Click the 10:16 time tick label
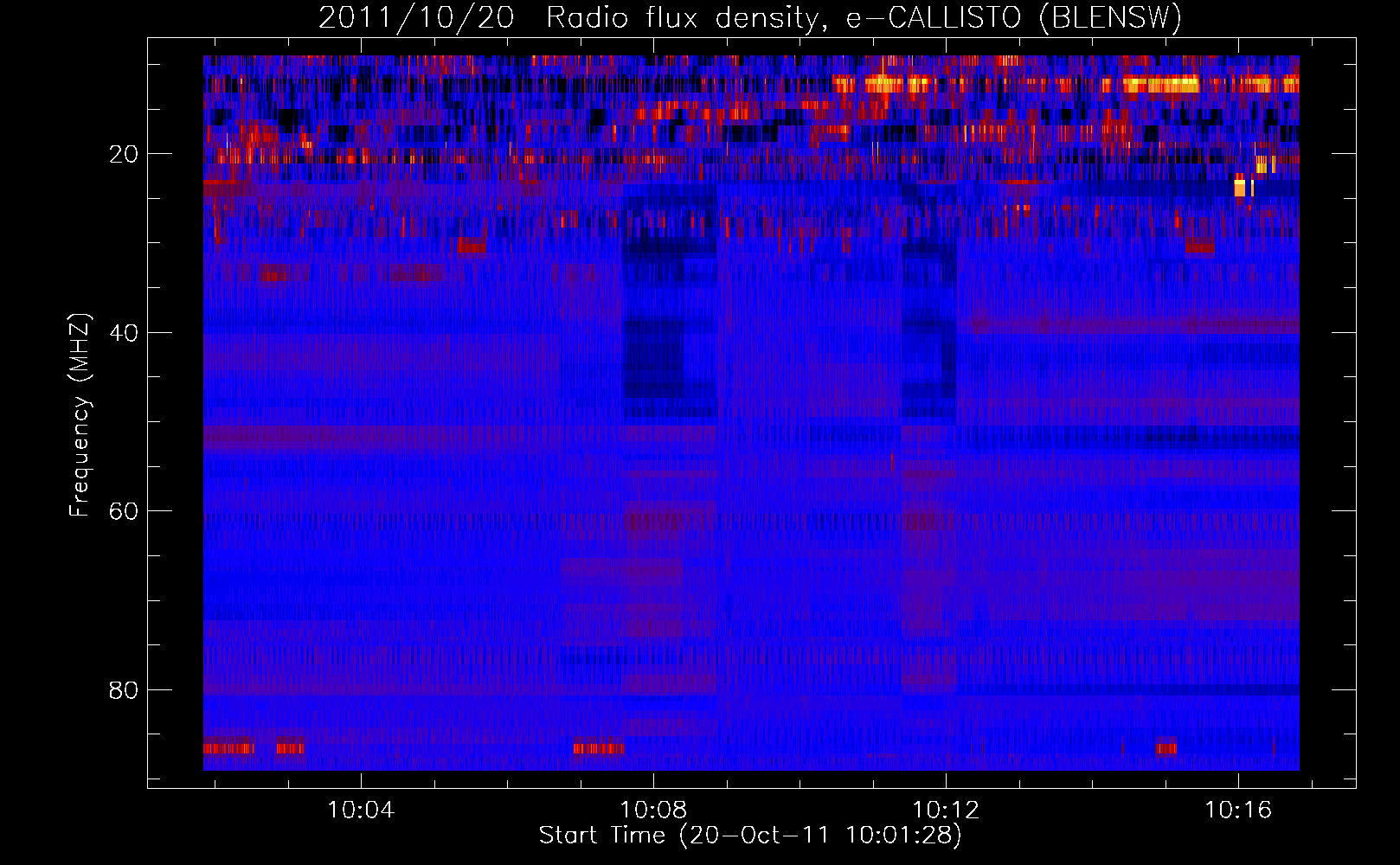The image size is (1400, 865). click(1238, 810)
